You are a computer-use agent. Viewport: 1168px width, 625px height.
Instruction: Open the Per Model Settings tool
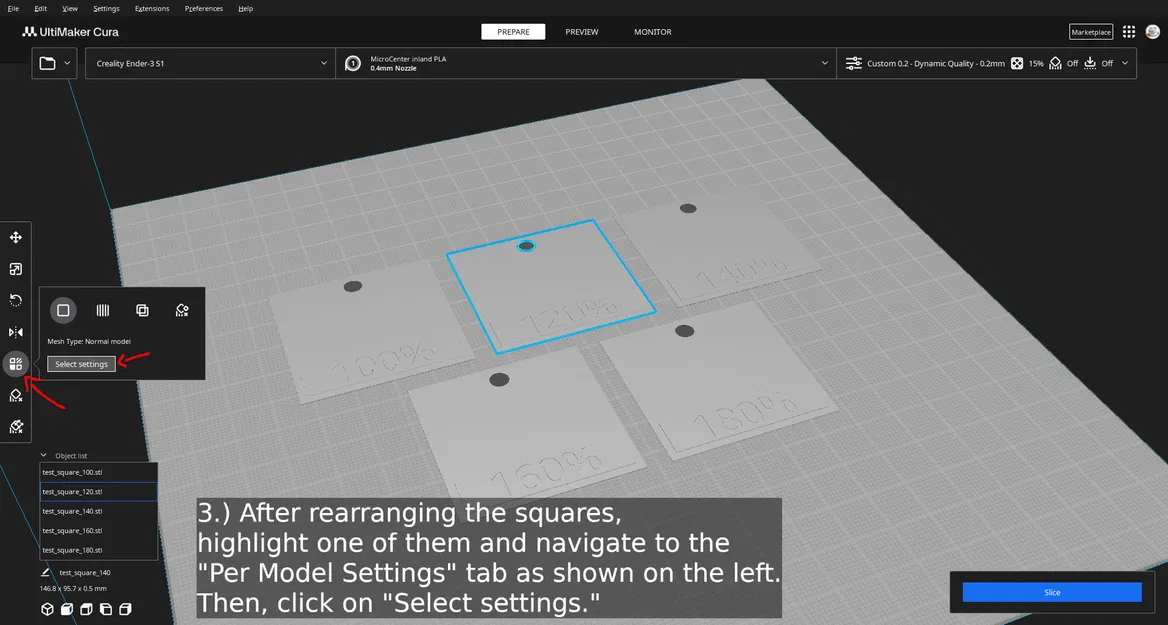tap(16, 364)
